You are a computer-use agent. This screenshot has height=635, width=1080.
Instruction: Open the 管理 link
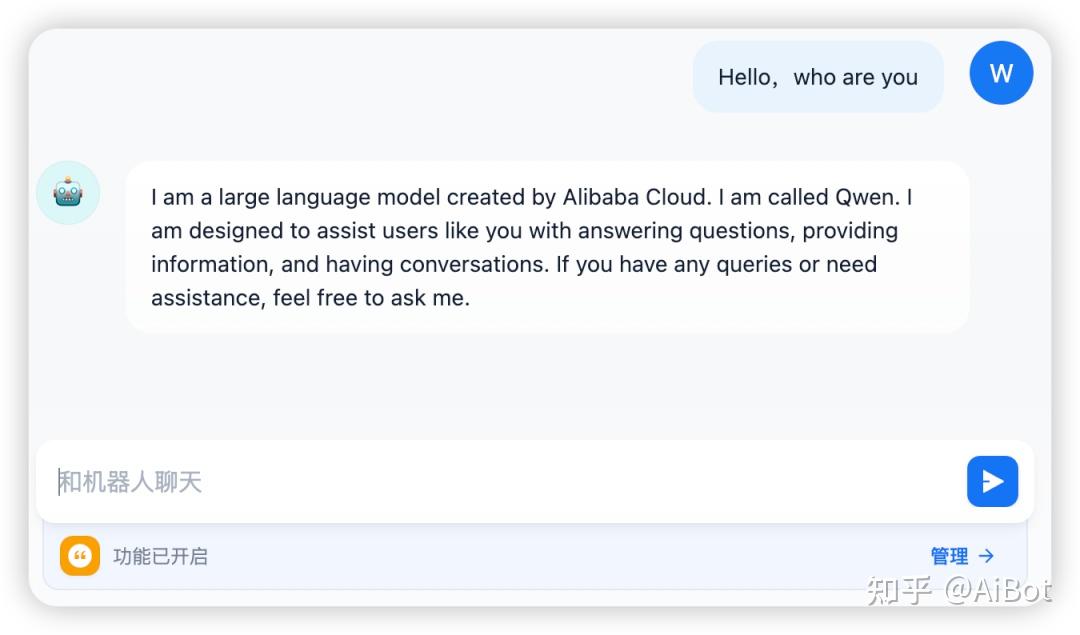coord(949,556)
